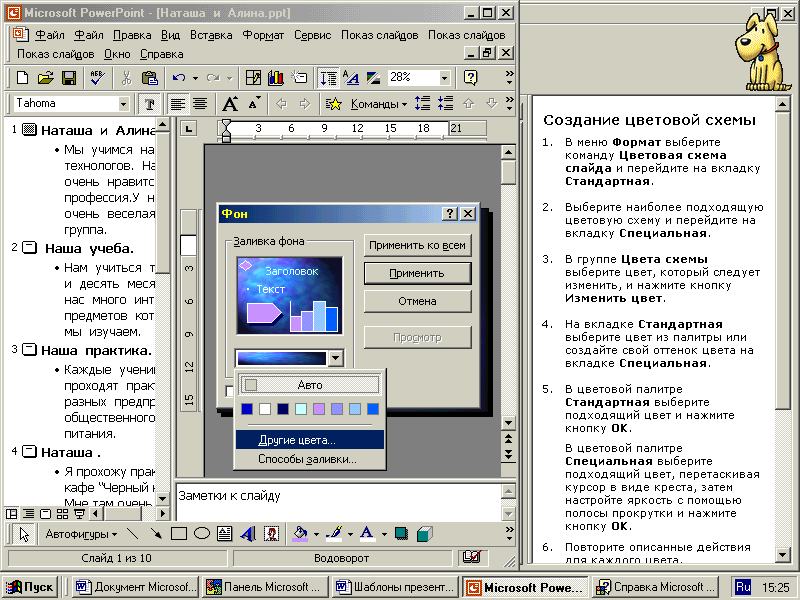
Task: Expand font color options arrow
Action: point(384,534)
